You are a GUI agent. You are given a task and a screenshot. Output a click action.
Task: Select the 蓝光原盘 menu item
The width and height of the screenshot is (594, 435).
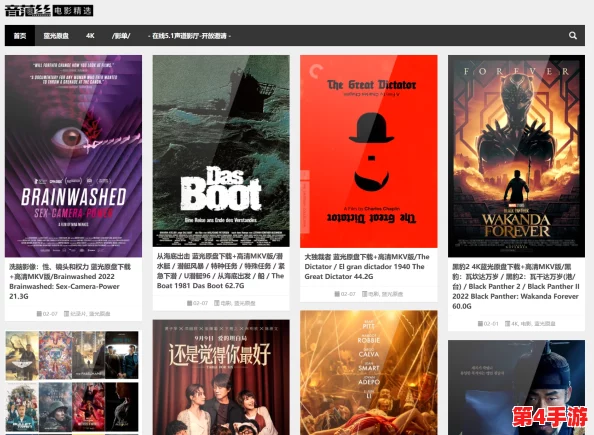[x=56, y=36]
